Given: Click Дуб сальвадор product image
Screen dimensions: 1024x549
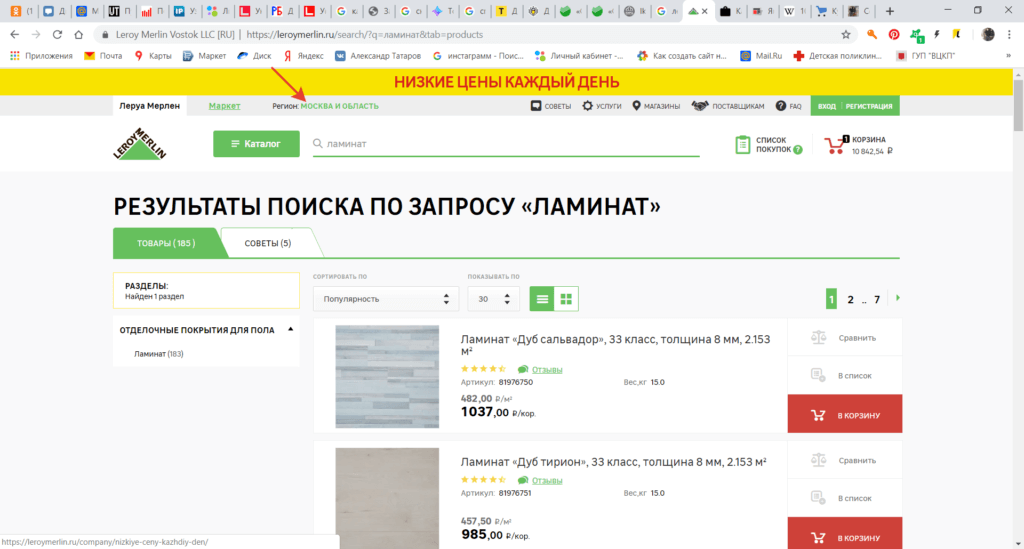Looking at the screenshot, I should click(x=387, y=377).
